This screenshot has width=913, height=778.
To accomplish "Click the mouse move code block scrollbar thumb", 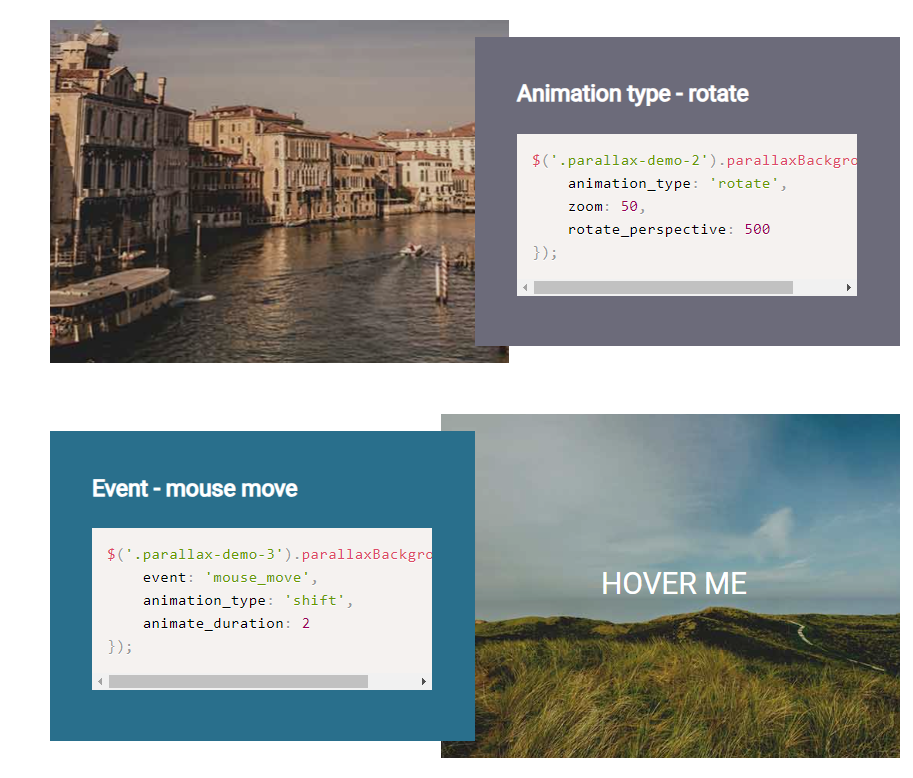I will click(x=238, y=681).
